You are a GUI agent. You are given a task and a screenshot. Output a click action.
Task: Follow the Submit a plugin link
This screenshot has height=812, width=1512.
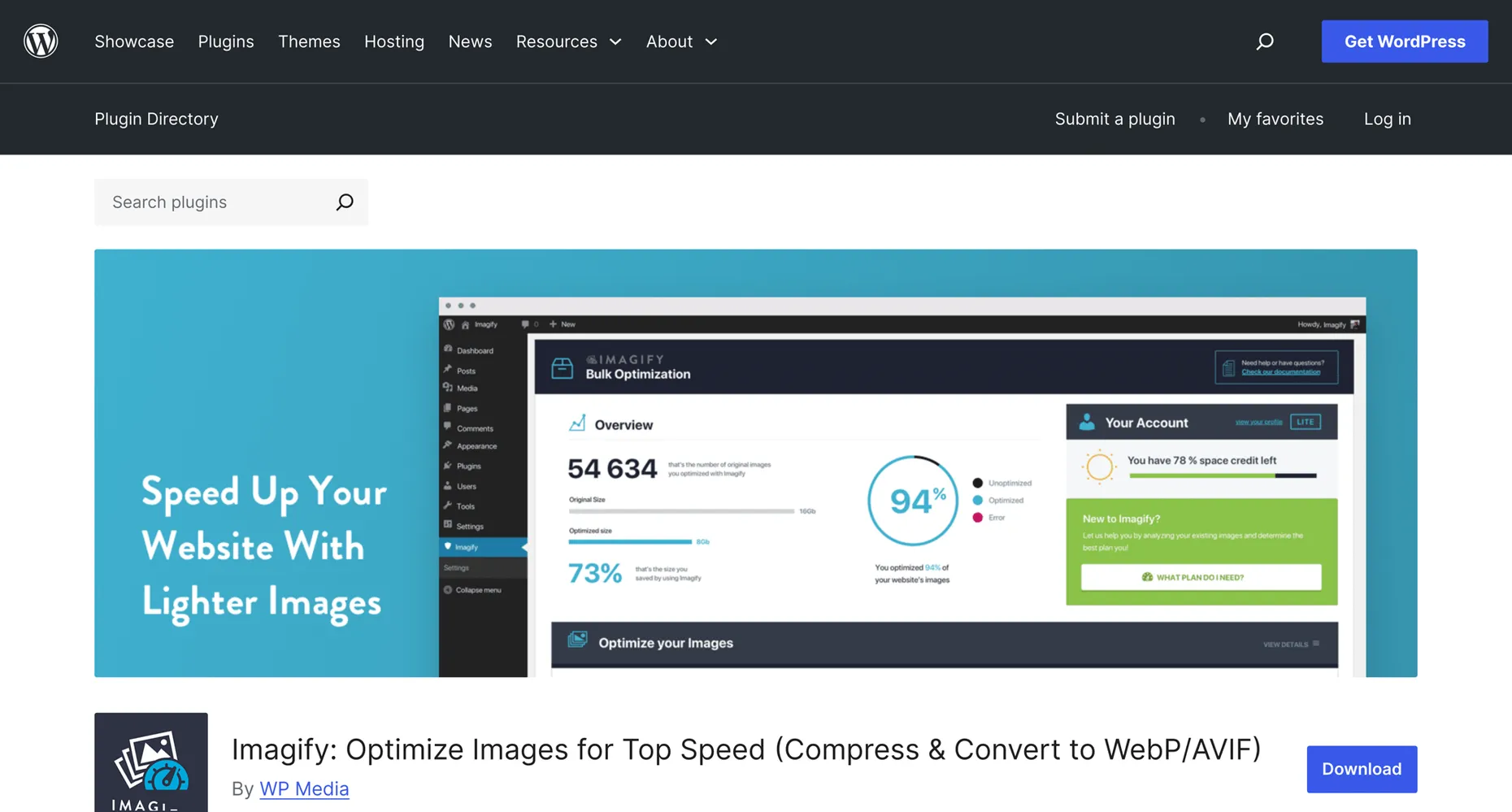click(x=1115, y=119)
